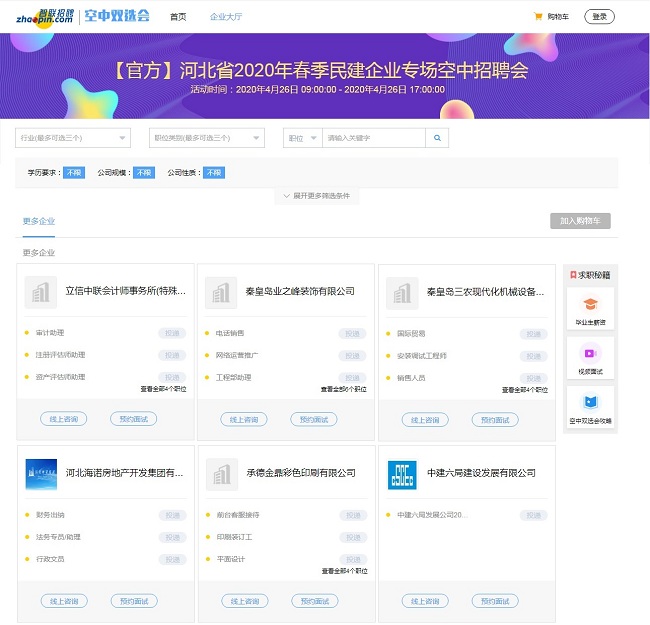Open the 工程部助理 job listing

[233, 378]
